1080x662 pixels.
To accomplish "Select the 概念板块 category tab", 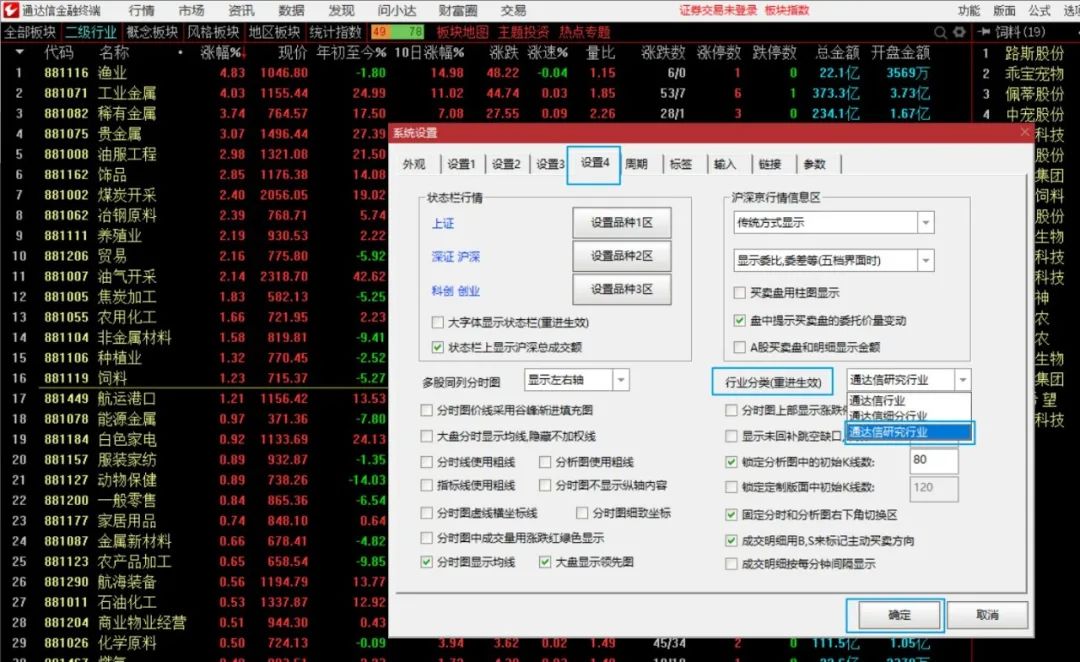I will [152, 32].
